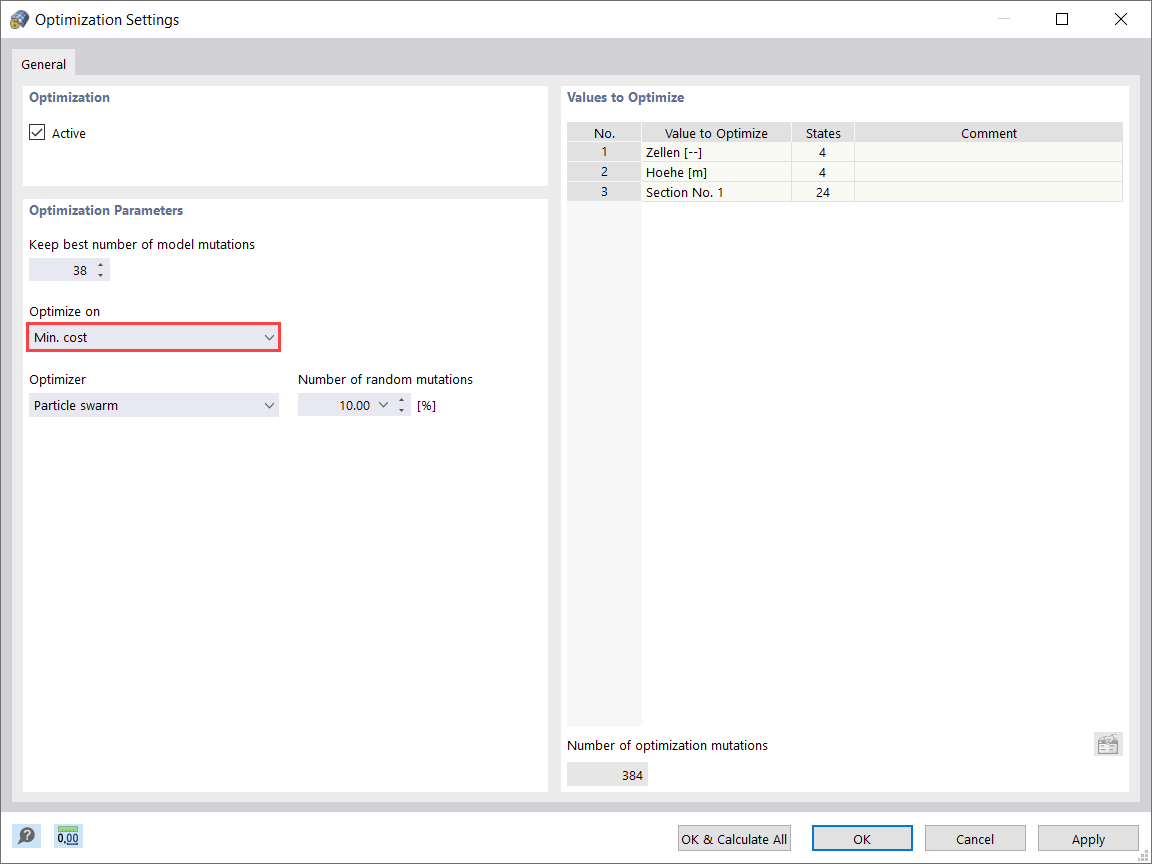Click the Optimization Settings app icon in title bar
Image resolution: width=1152 pixels, height=864 pixels.
click(19, 20)
